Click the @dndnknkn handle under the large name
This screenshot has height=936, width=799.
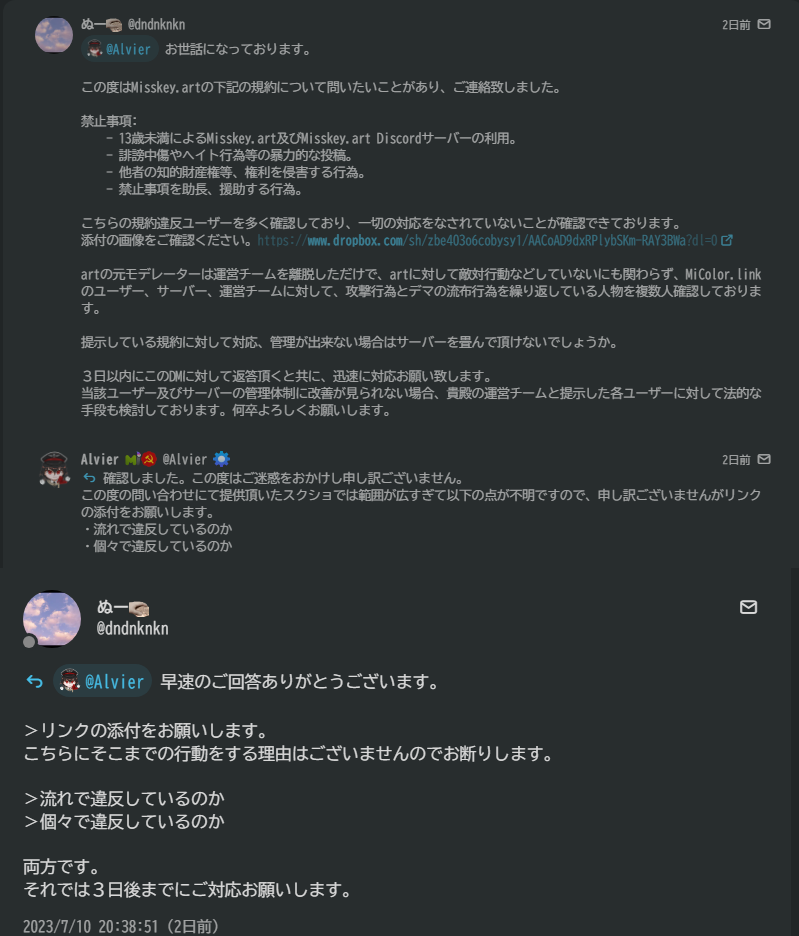[x=133, y=628]
